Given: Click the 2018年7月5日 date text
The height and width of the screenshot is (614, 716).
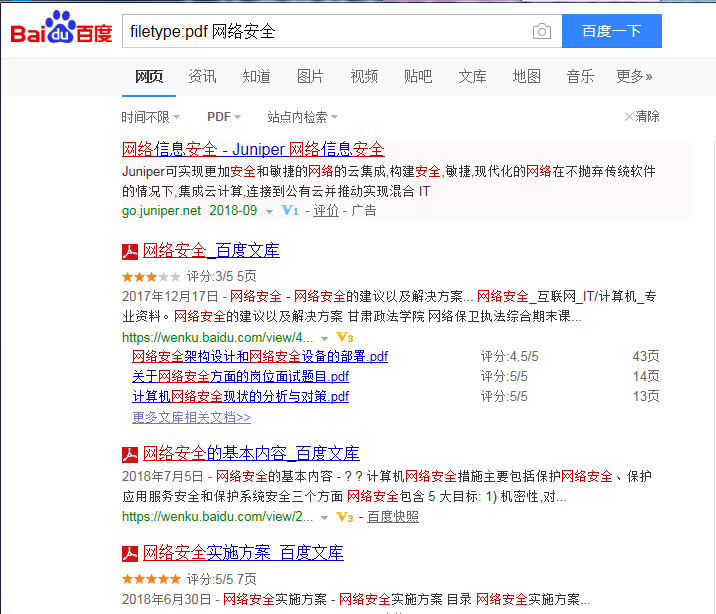Looking at the screenshot, I should point(163,477).
